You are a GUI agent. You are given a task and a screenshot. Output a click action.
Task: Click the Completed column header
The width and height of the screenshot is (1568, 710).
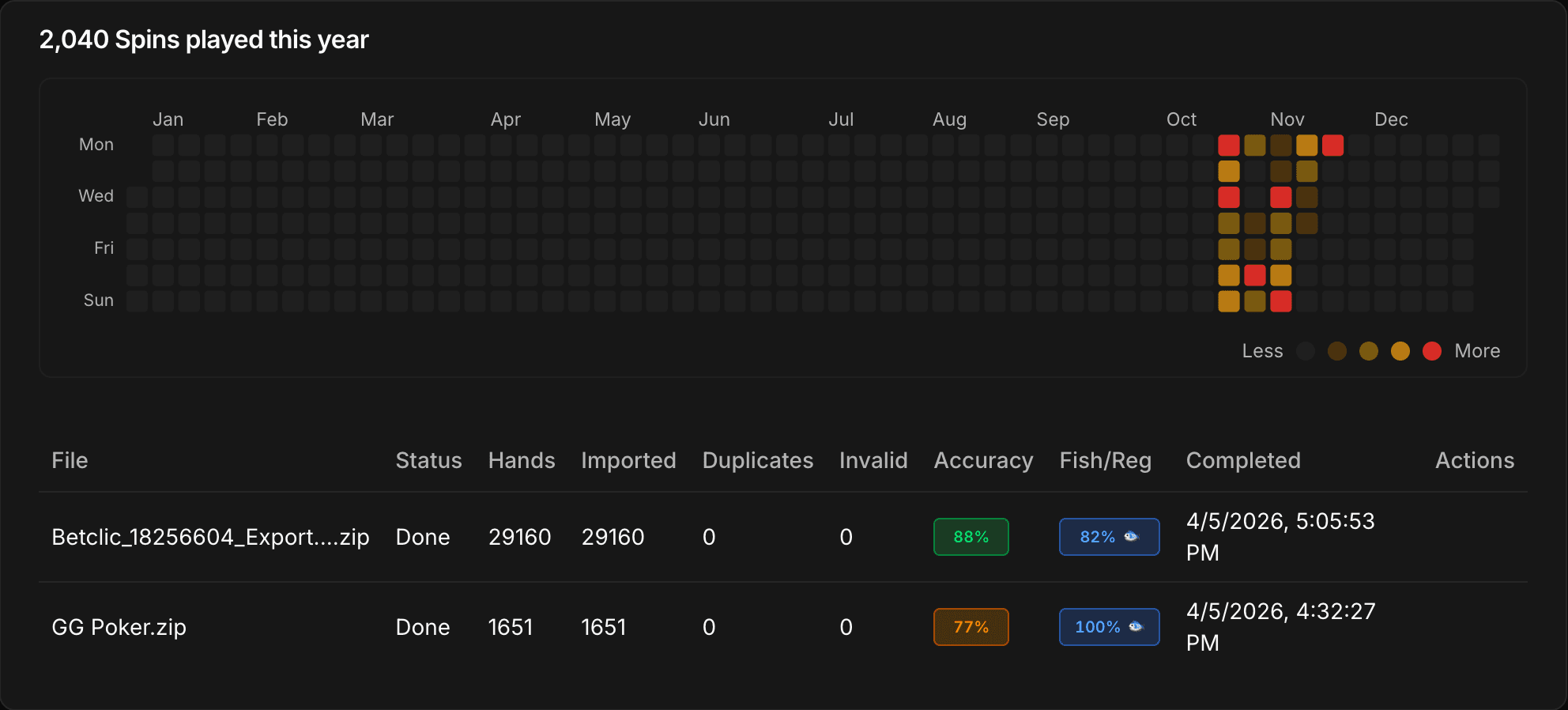click(1243, 461)
